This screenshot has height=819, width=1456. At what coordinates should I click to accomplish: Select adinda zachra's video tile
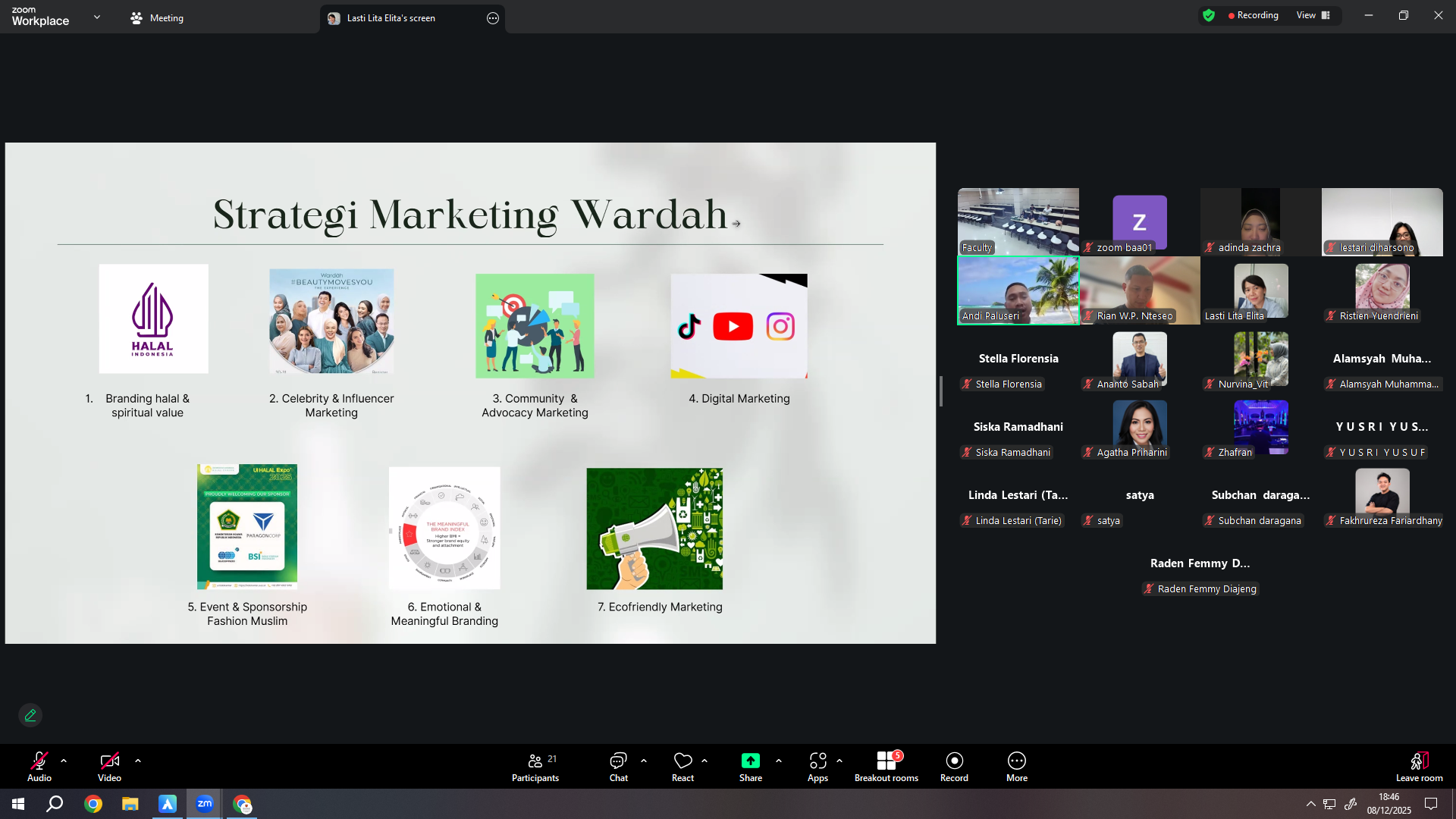[1261, 222]
